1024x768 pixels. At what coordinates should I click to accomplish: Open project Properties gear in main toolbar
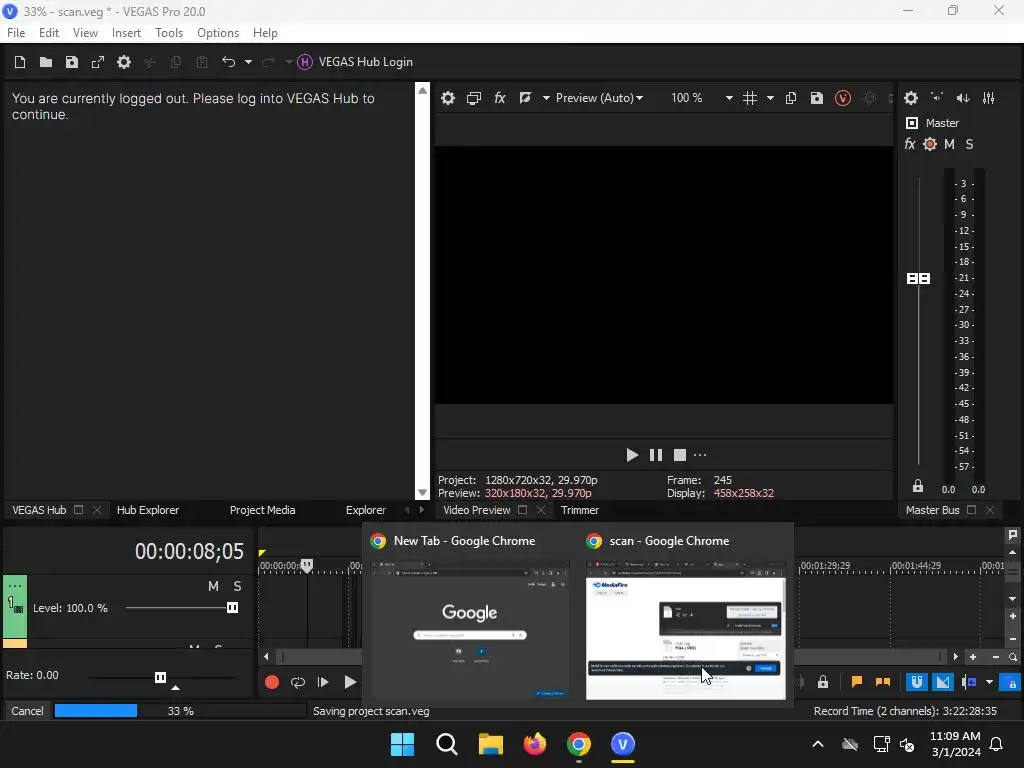click(x=124, y=62)
